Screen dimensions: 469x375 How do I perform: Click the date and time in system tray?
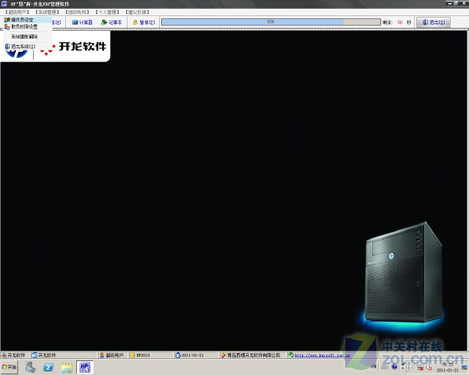click(x=447, y=367)
